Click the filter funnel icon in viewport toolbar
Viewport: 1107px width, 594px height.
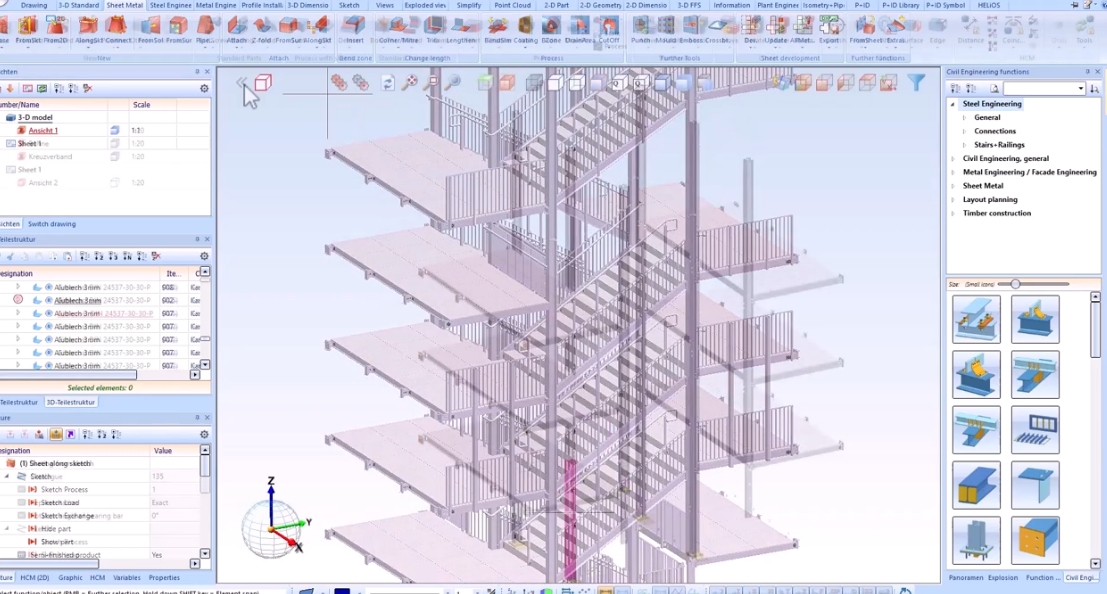(915, 83)
